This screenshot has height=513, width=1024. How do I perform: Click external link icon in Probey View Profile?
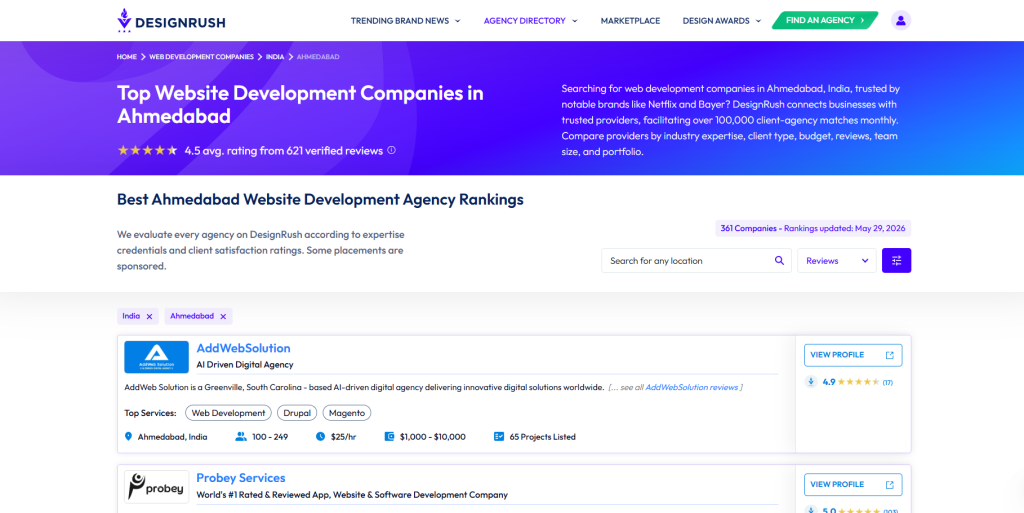(889, 485)
